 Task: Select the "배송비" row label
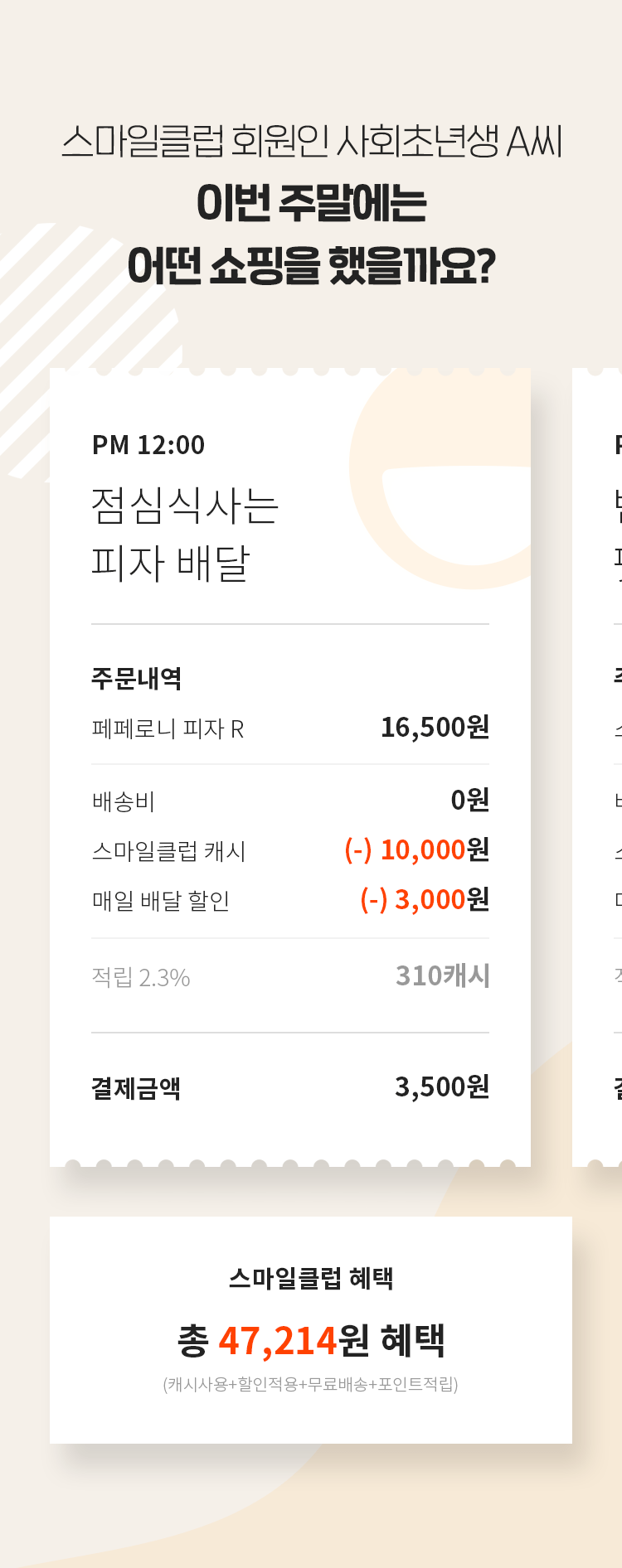(124, 801)
